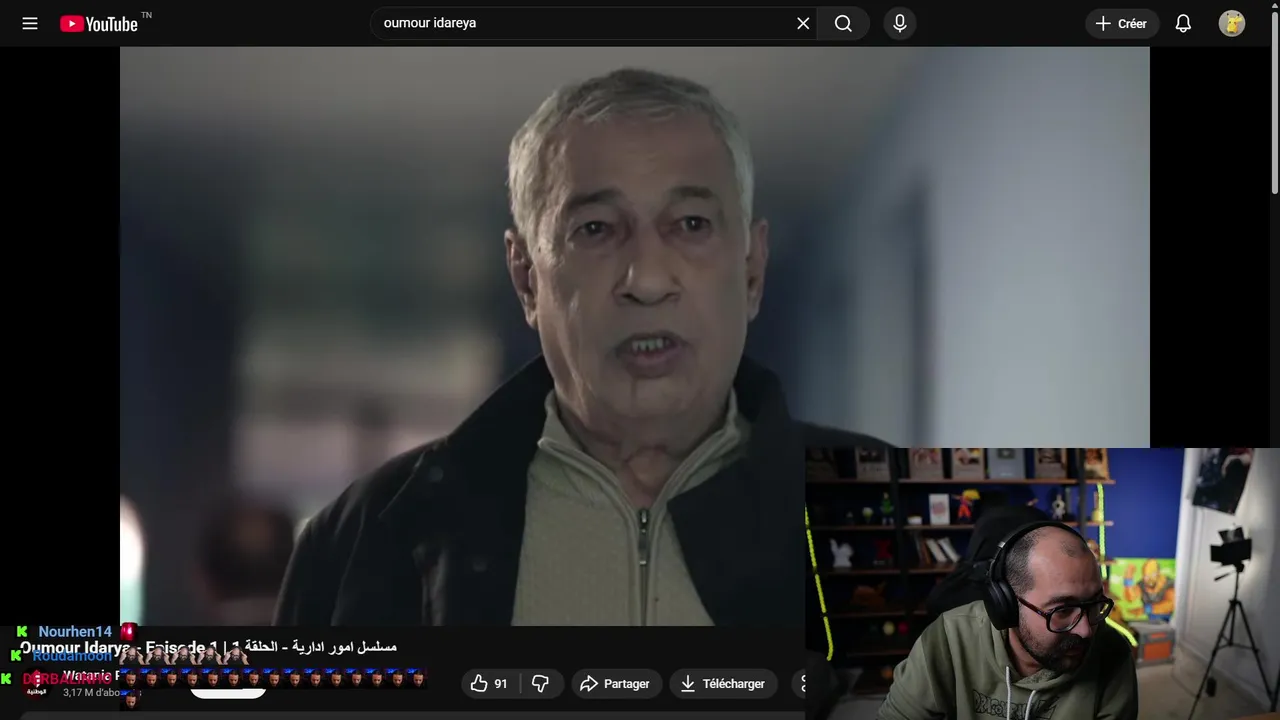Click the Arabic video title text
This screenshot has height=720, width=1280.
pos(321,647)
